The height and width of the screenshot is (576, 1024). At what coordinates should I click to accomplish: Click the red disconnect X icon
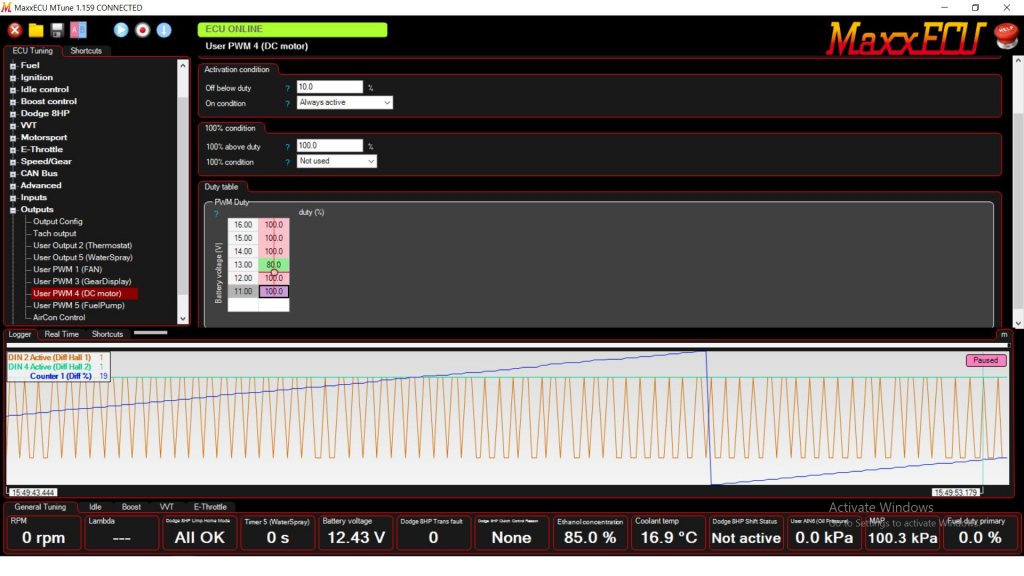tap(15, 30)
